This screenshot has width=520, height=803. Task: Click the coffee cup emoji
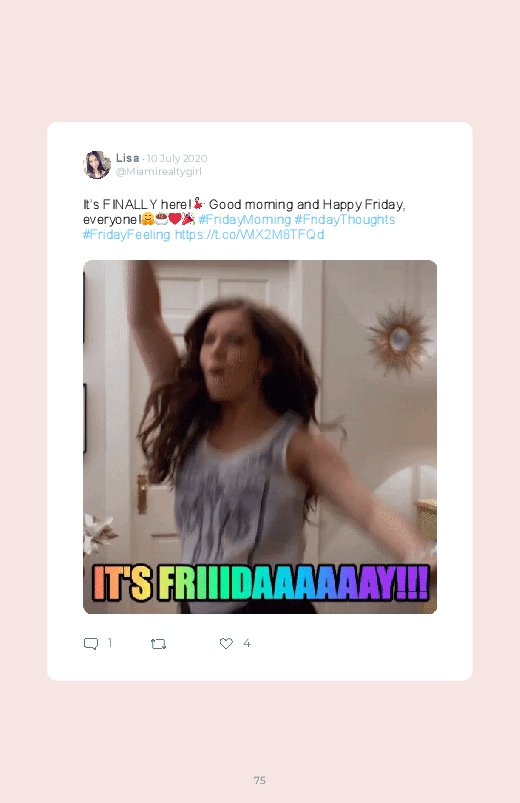click(161, 219)
